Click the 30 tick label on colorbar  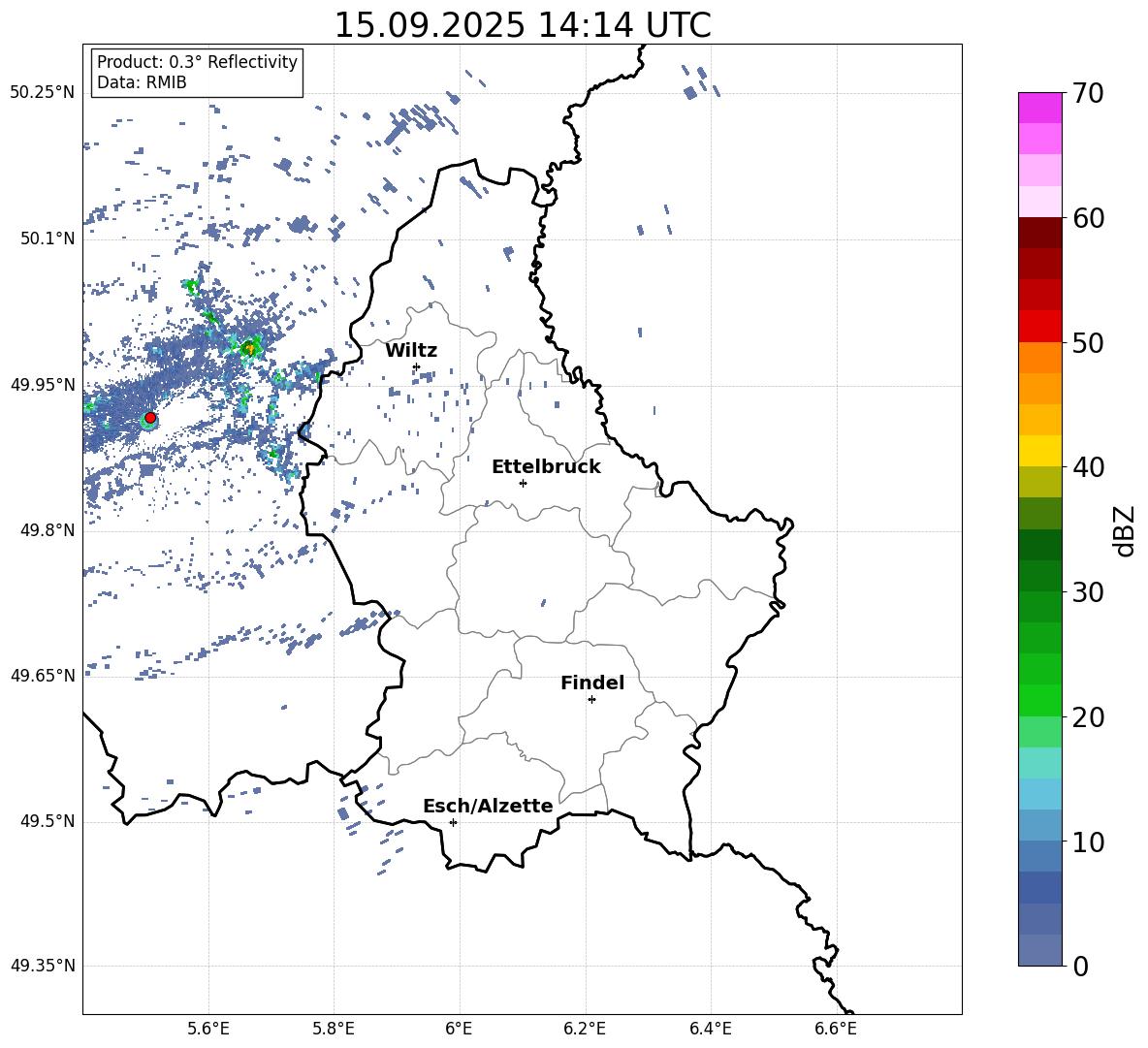[1088, 592]
